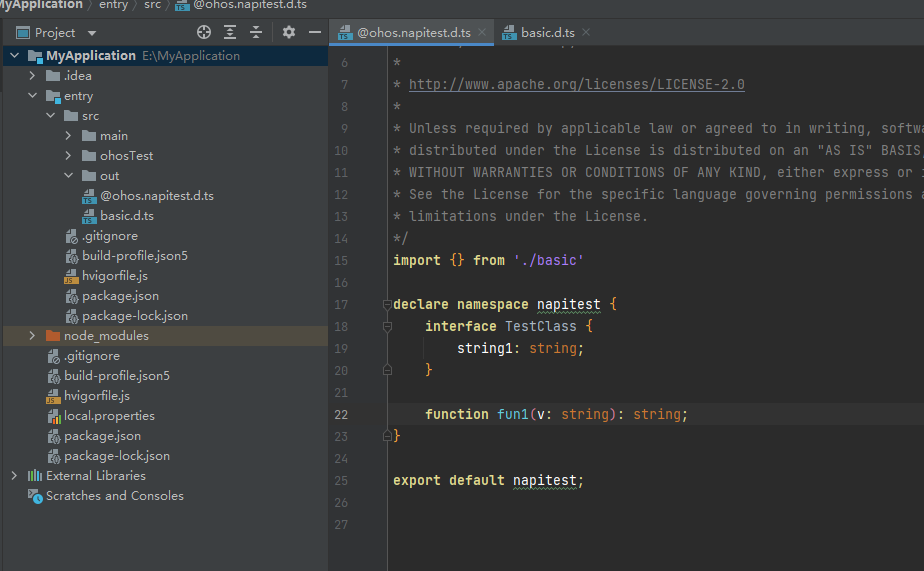Viewport: 924px width, 571px height.
Task: Hide the Project panel with minus icon
Action: click(x=314, y=33)
